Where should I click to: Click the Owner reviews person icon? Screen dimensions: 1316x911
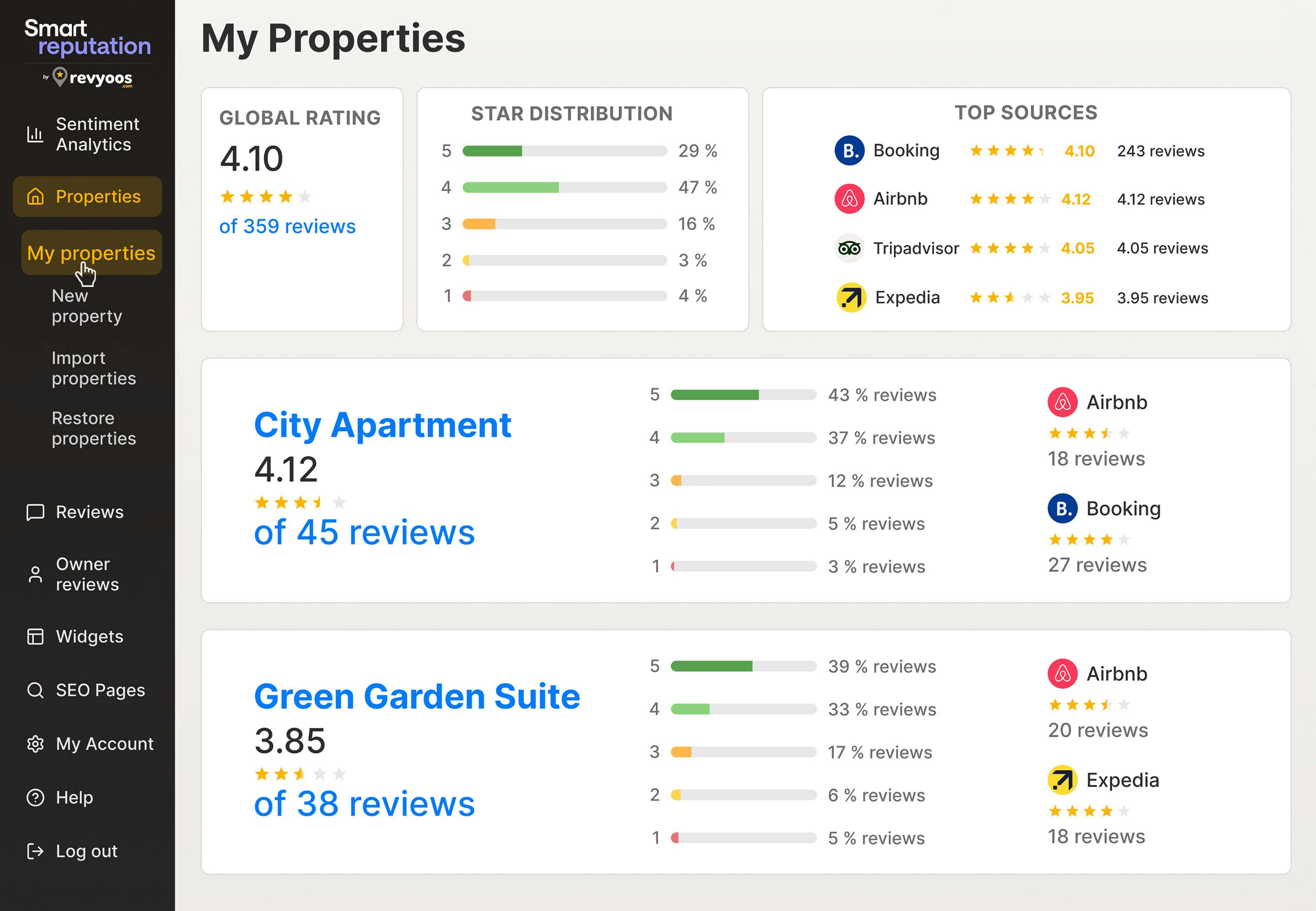35,574
